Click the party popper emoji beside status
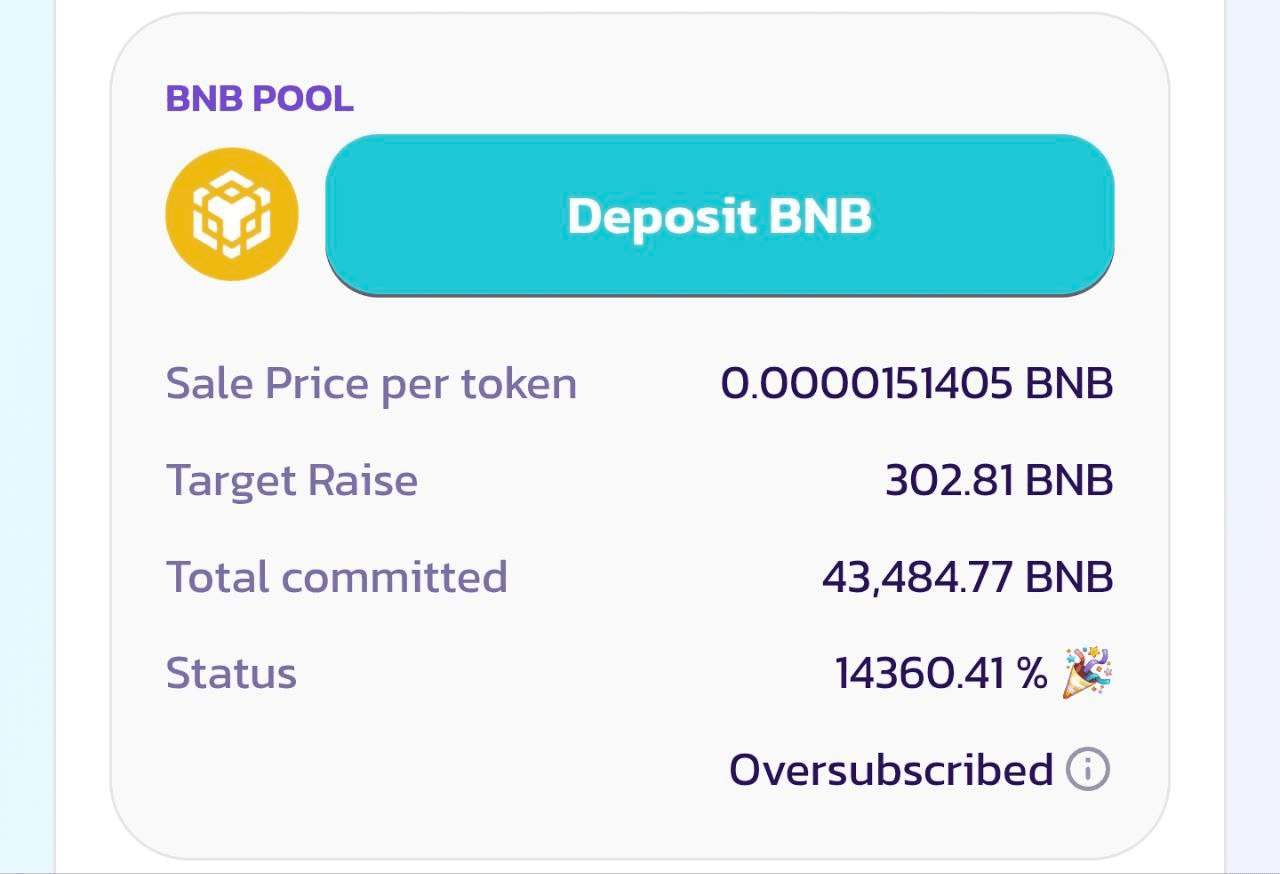Image resolution: width=1280 pixels, height=874 pixels. click(1087, 672)
